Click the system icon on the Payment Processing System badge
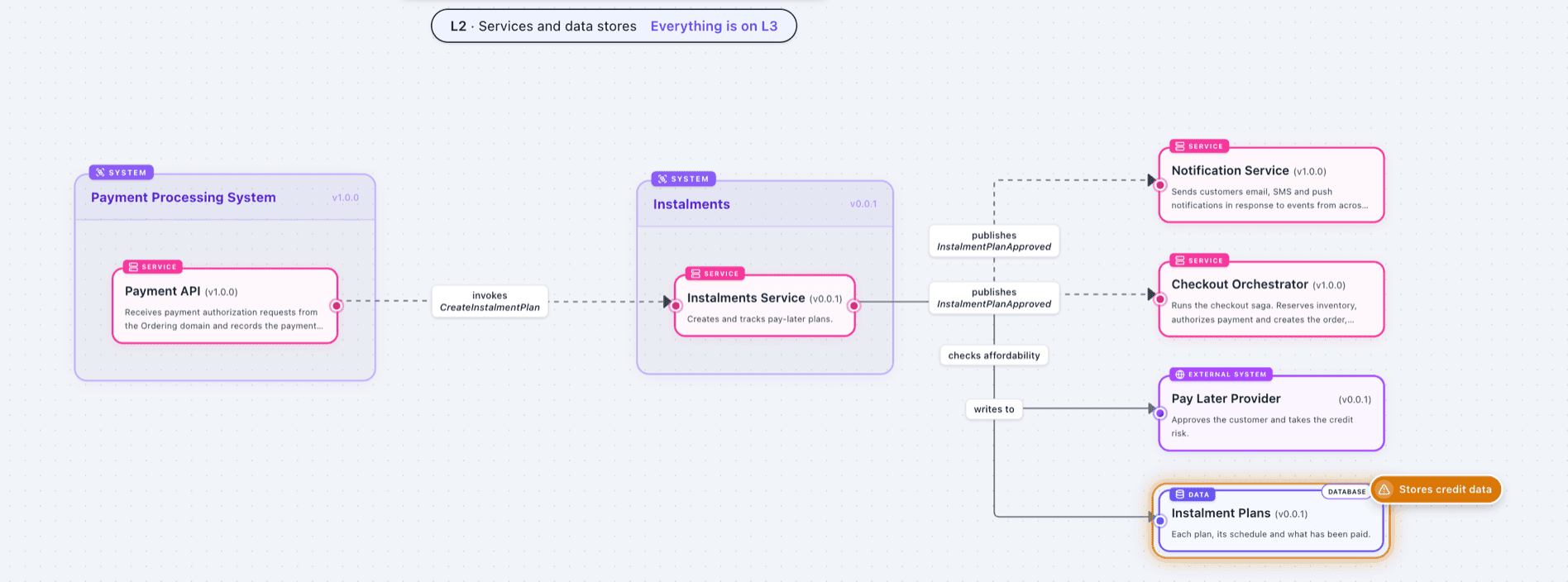Screen dimensions: 1568x582 click(x=100, y=173)
